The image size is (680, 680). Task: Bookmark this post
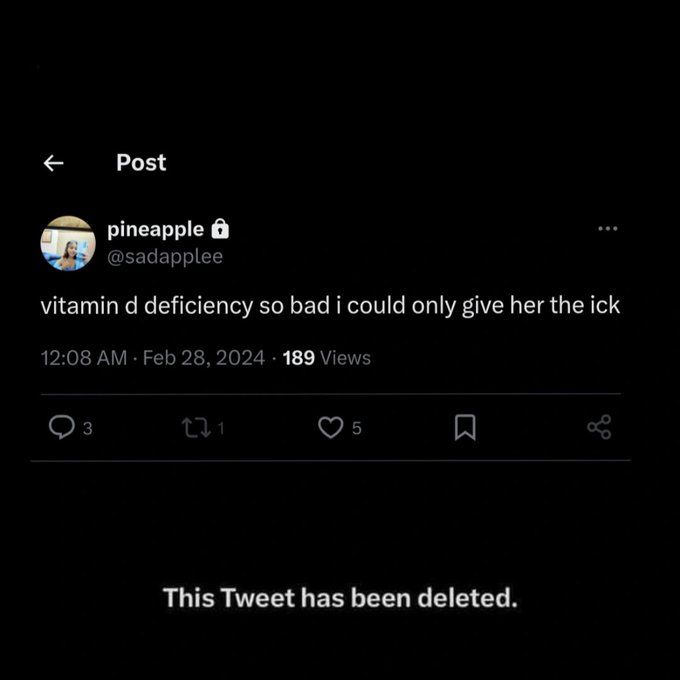pyautogui.click(x=465, y=428)
